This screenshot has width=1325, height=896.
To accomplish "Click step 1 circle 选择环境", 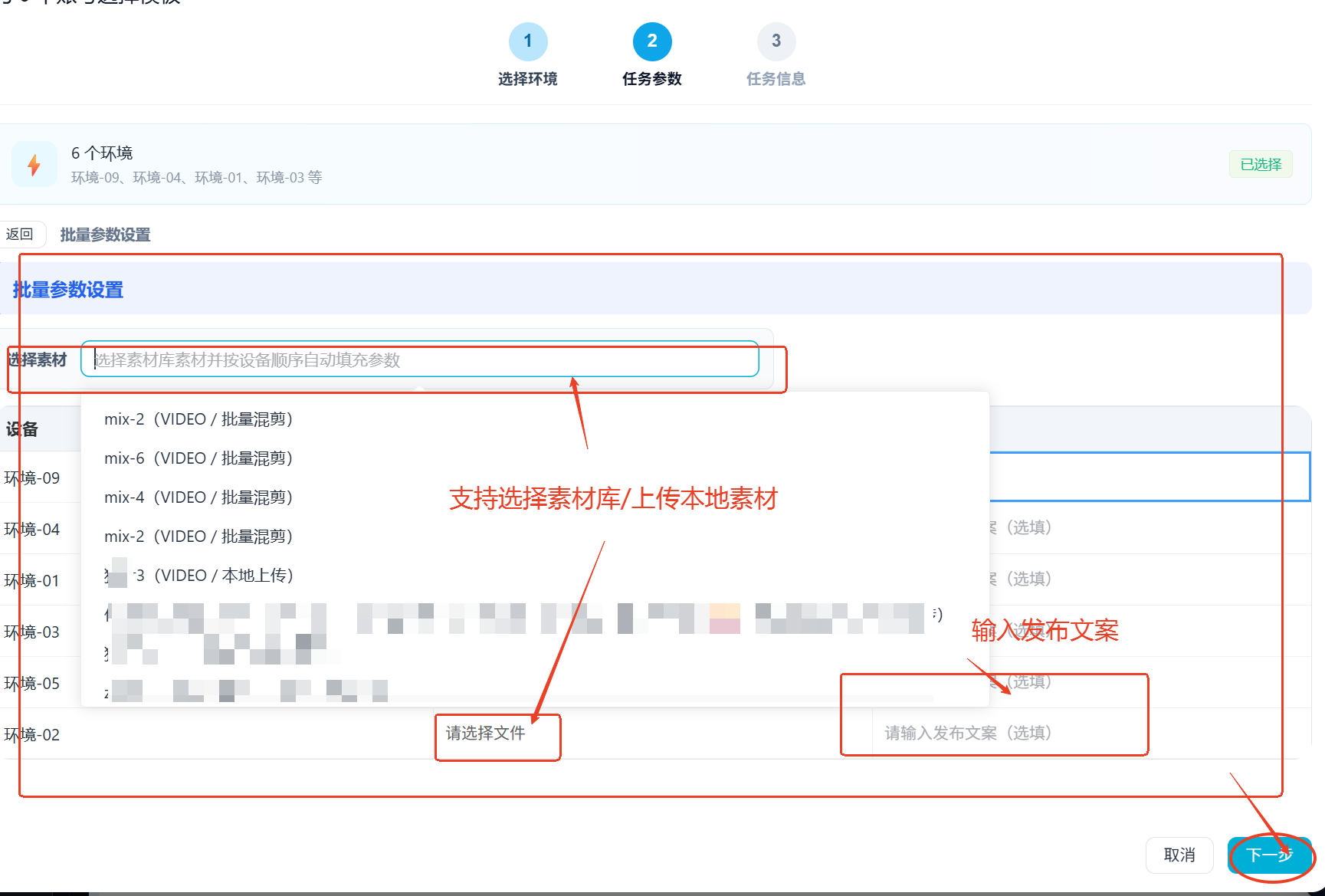I will click(x=528, y=41).
